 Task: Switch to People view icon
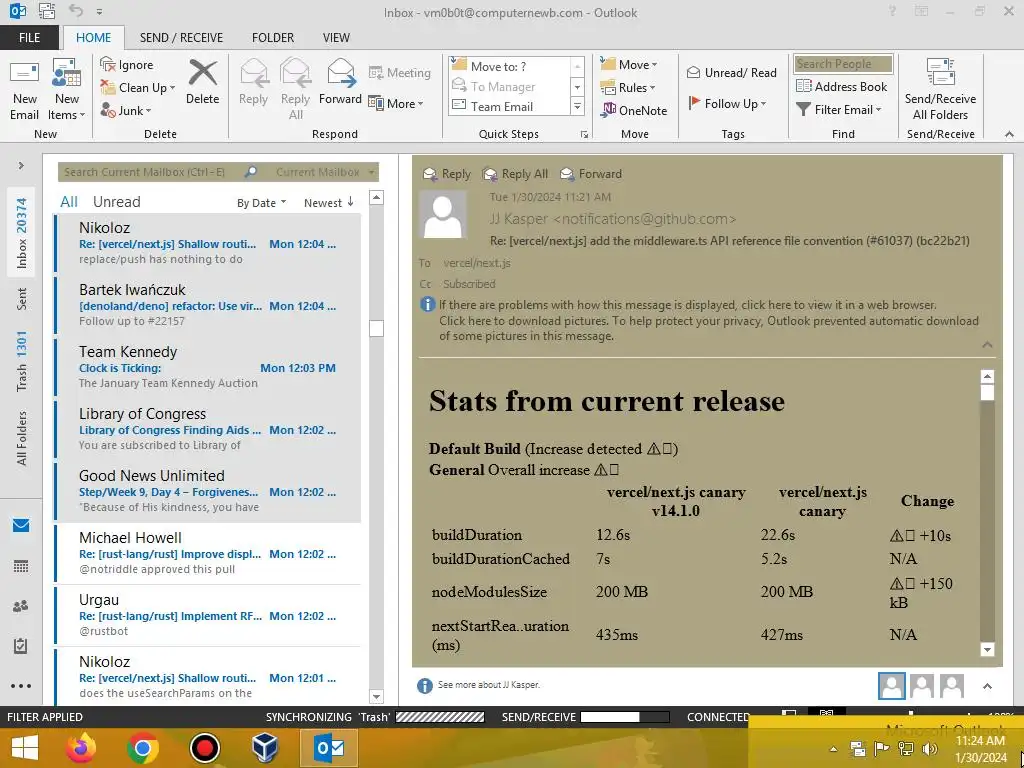(21, 606)
